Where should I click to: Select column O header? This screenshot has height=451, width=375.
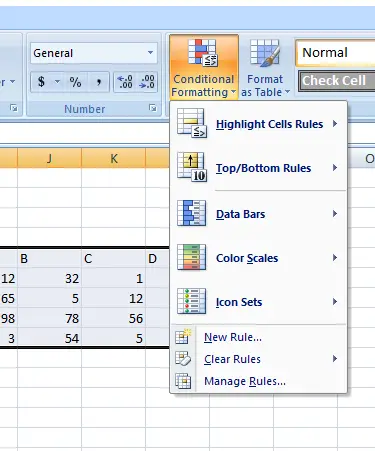click(x=361, y=158)
